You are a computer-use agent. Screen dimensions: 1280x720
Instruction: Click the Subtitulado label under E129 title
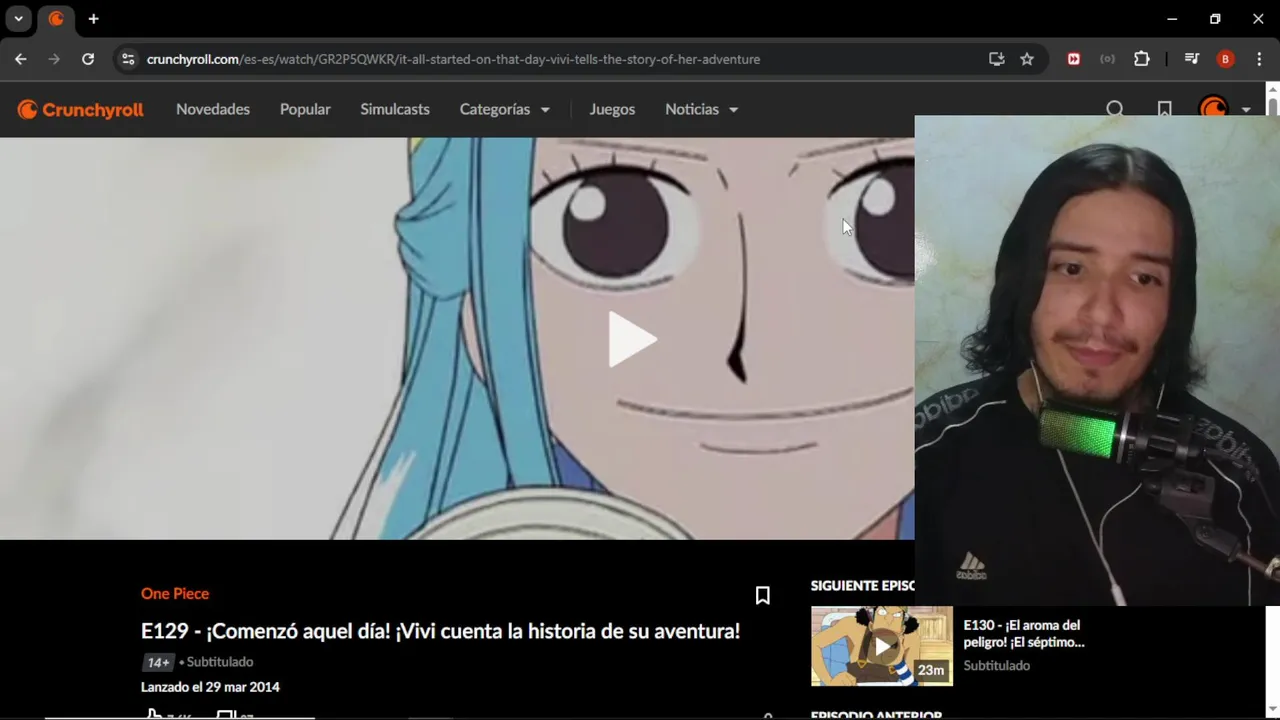point(220,662)
